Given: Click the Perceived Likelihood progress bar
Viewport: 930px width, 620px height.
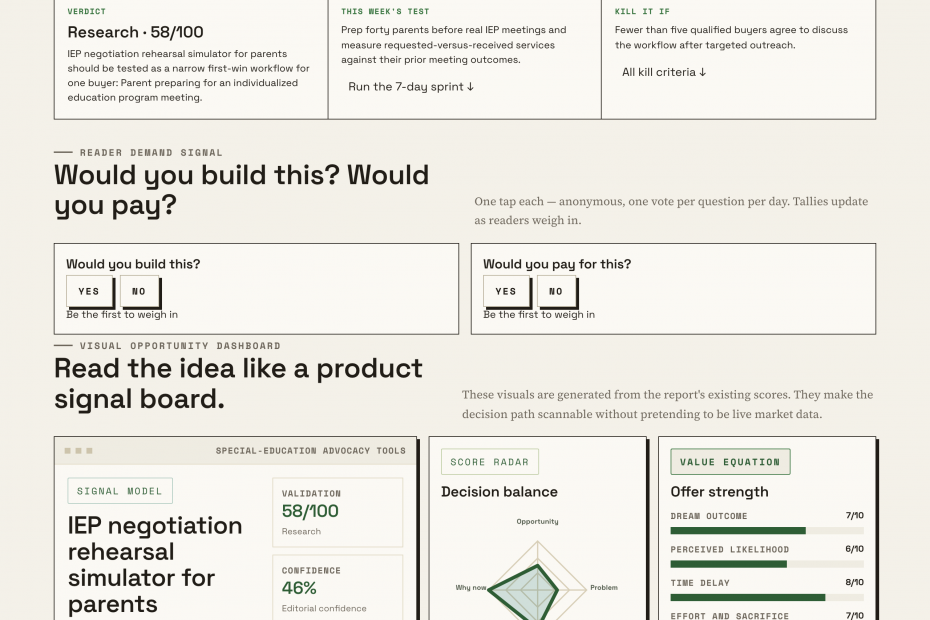Looking at the screenshot, I should point(767,564).
